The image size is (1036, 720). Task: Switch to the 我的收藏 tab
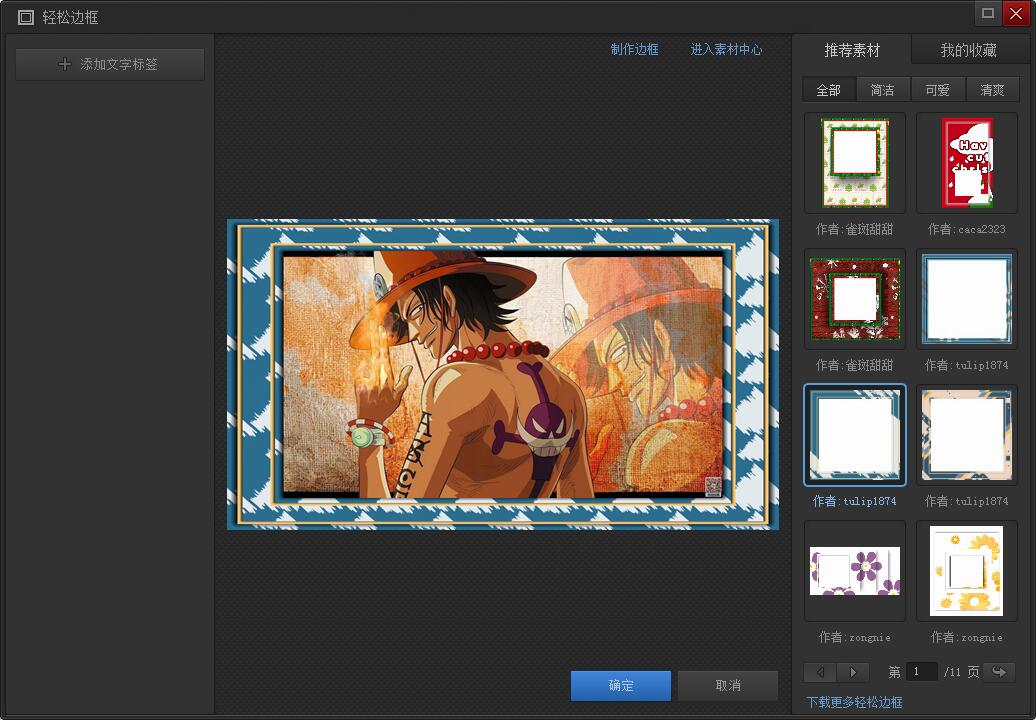(x=965, y=49)
